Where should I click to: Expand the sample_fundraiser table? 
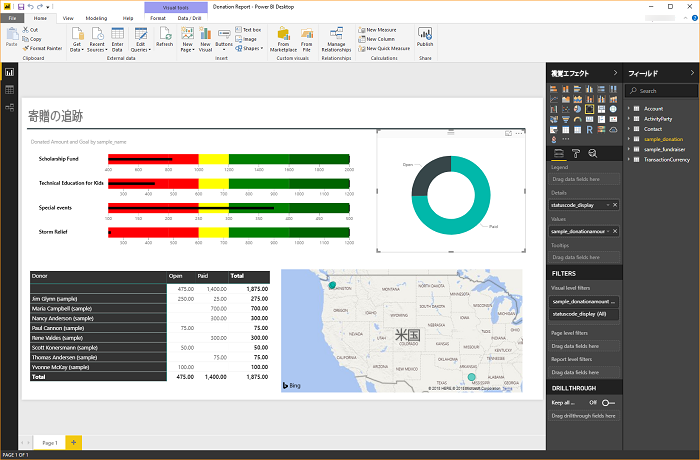tap(631, 148)
